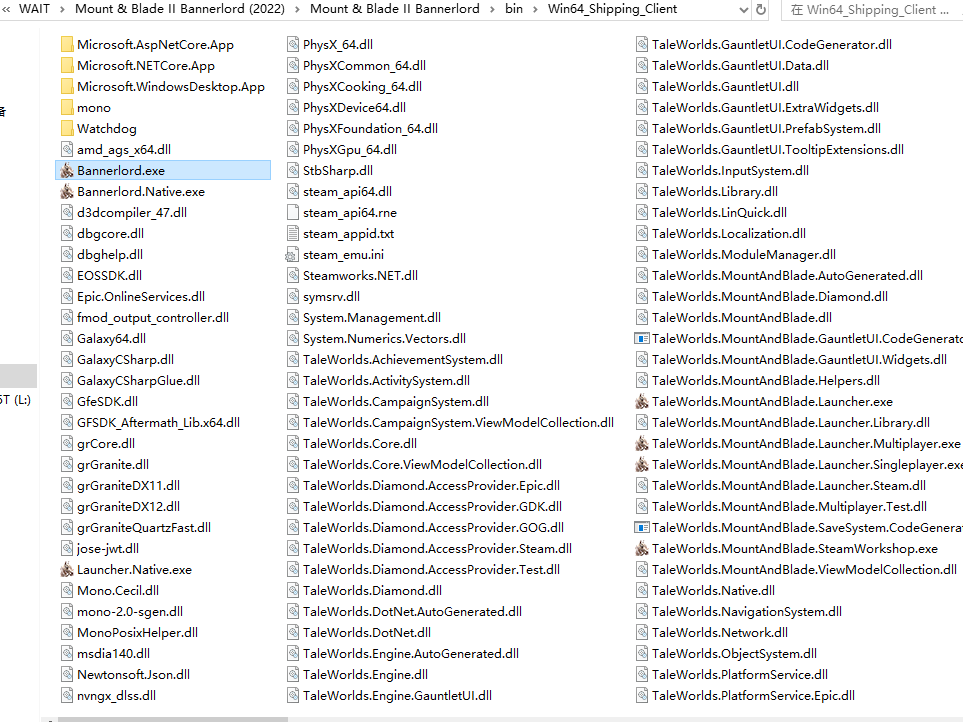Click the mono folder icon
The image size is (963, 722).
coord(68,107)
